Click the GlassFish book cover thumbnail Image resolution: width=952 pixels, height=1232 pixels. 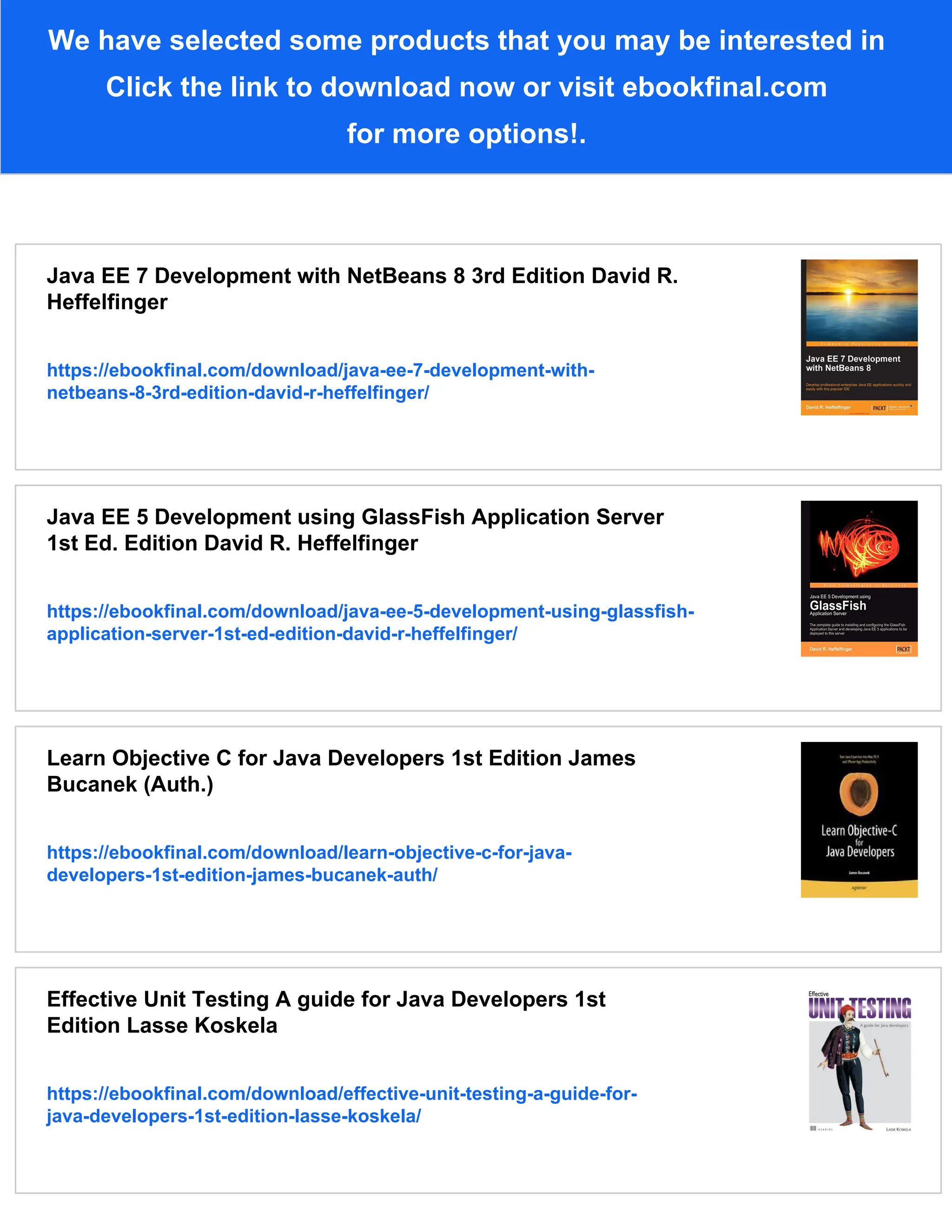859,579
